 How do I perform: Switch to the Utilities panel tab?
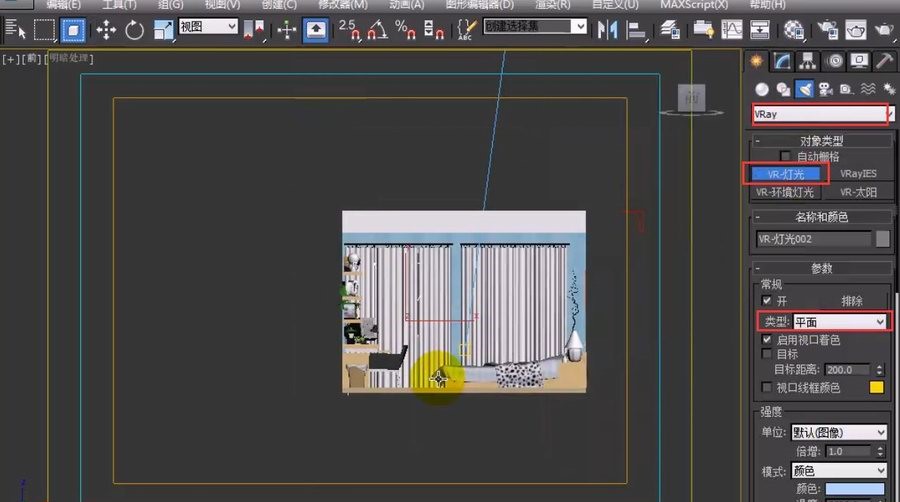click(885, 61)
